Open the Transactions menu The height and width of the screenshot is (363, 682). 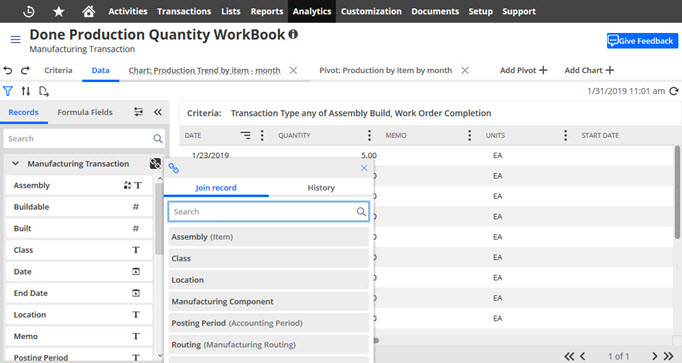coord(184,11)
